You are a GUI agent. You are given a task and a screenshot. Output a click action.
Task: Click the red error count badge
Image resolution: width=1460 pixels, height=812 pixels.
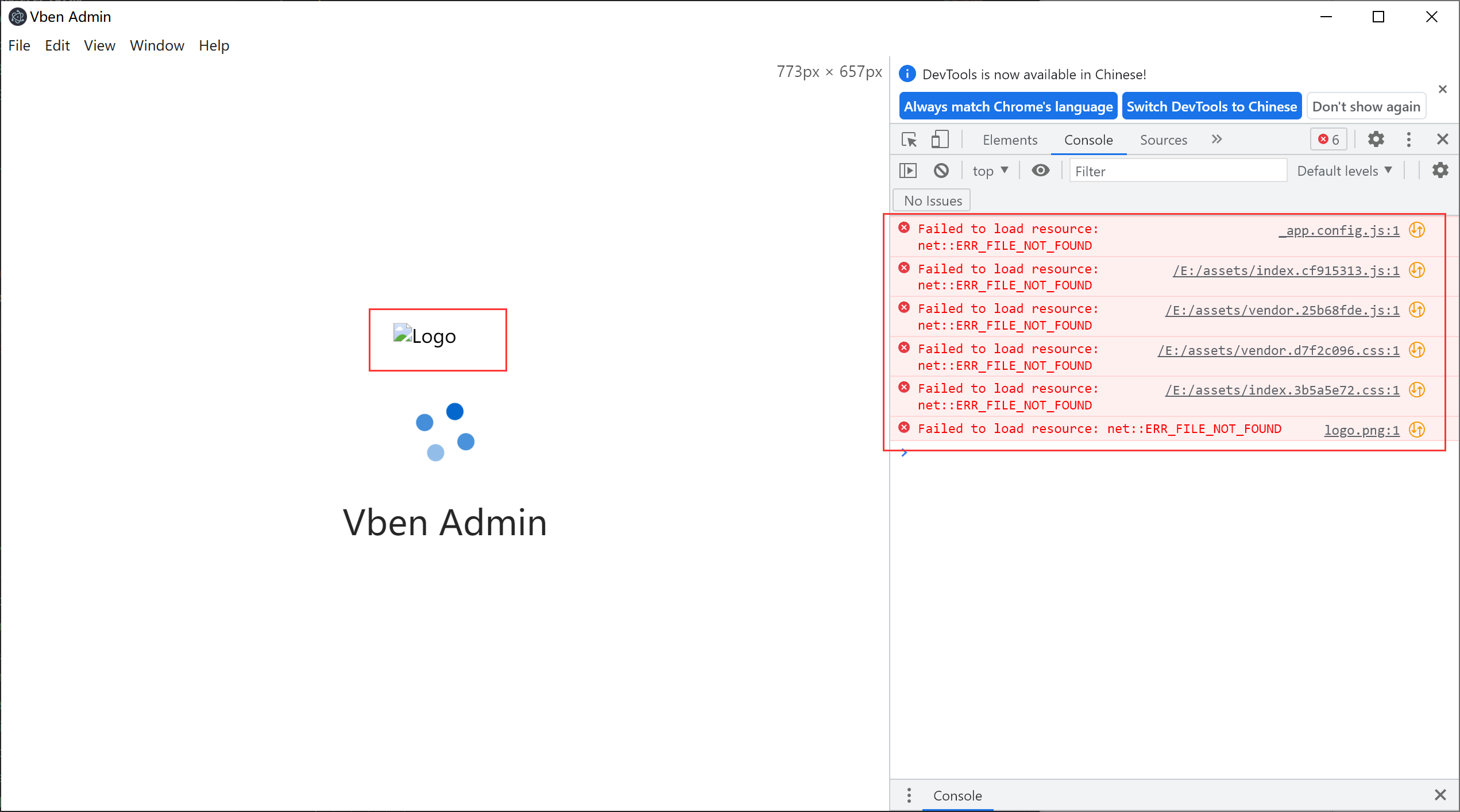(1328, 140)
